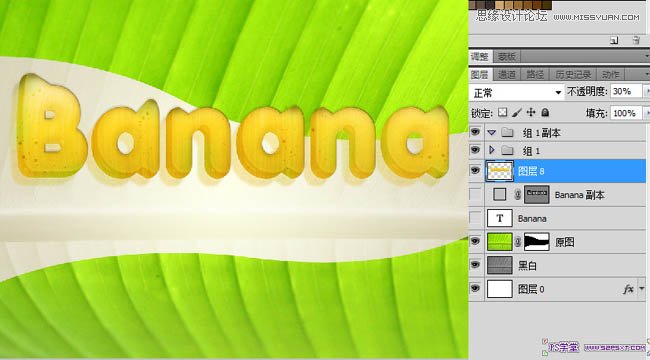Click mask link icon on Banana 副本 layer
The height and width of the screenshot is (360, 650).
(x=518, y=195)
